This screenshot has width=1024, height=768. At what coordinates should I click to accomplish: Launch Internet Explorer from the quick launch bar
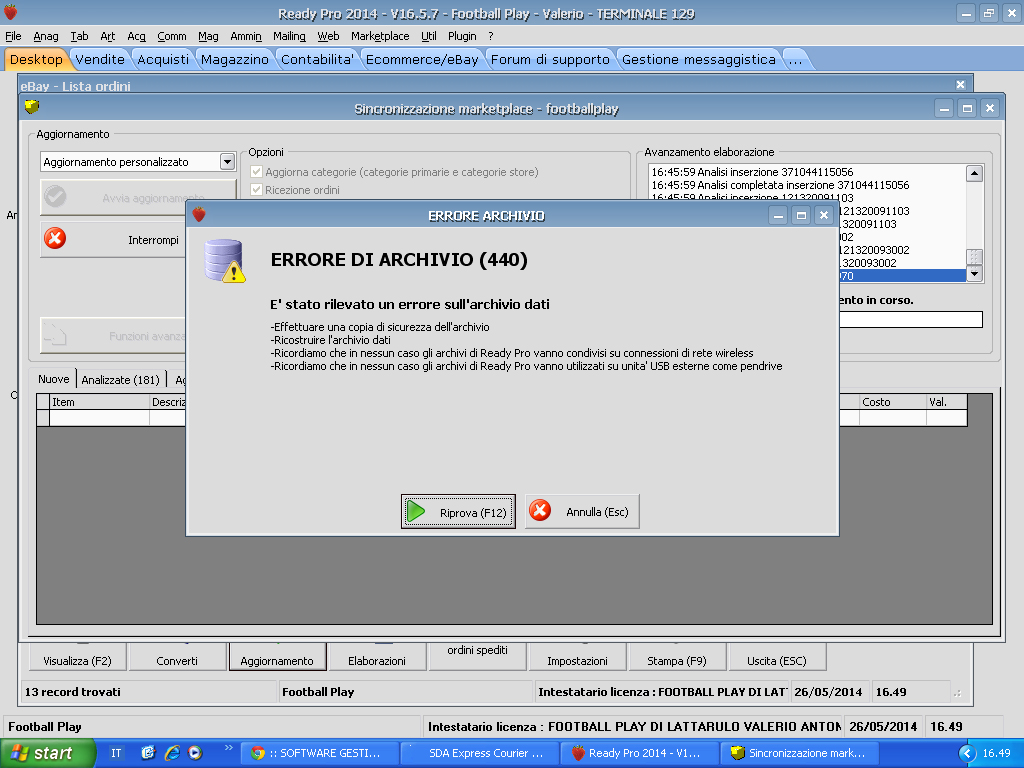click(x=172, y=753)
